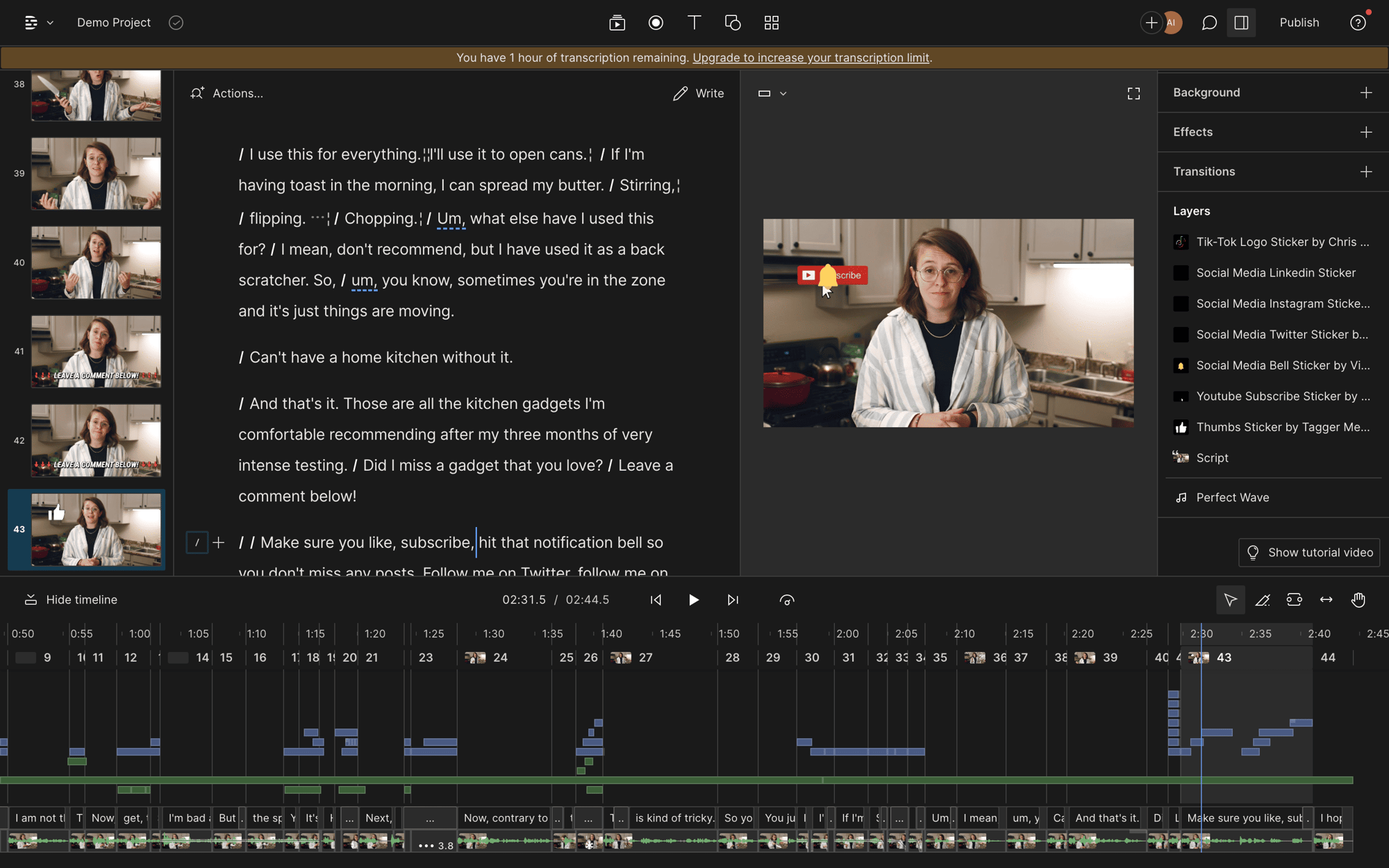Viewport: 1389px width, 868px height.
Task: Select the Razor/cut tool above the timeline
Action: coord(1263,599)
